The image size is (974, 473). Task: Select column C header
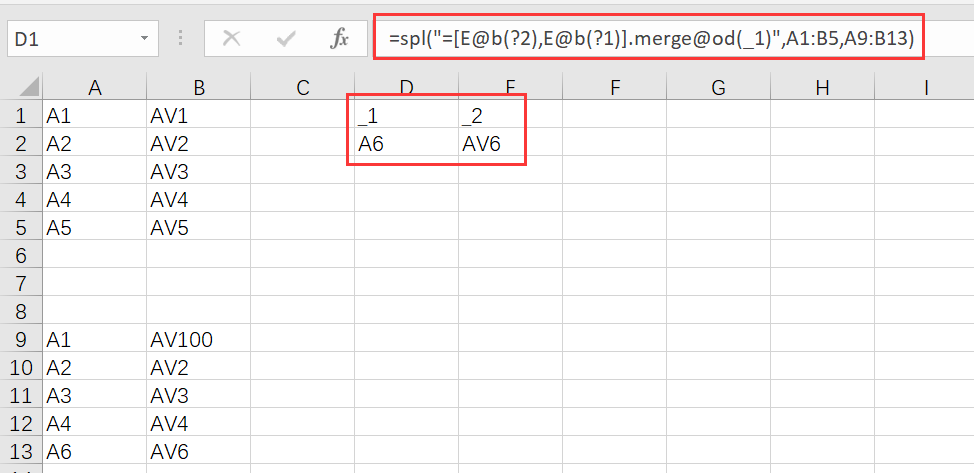[302, 88]
